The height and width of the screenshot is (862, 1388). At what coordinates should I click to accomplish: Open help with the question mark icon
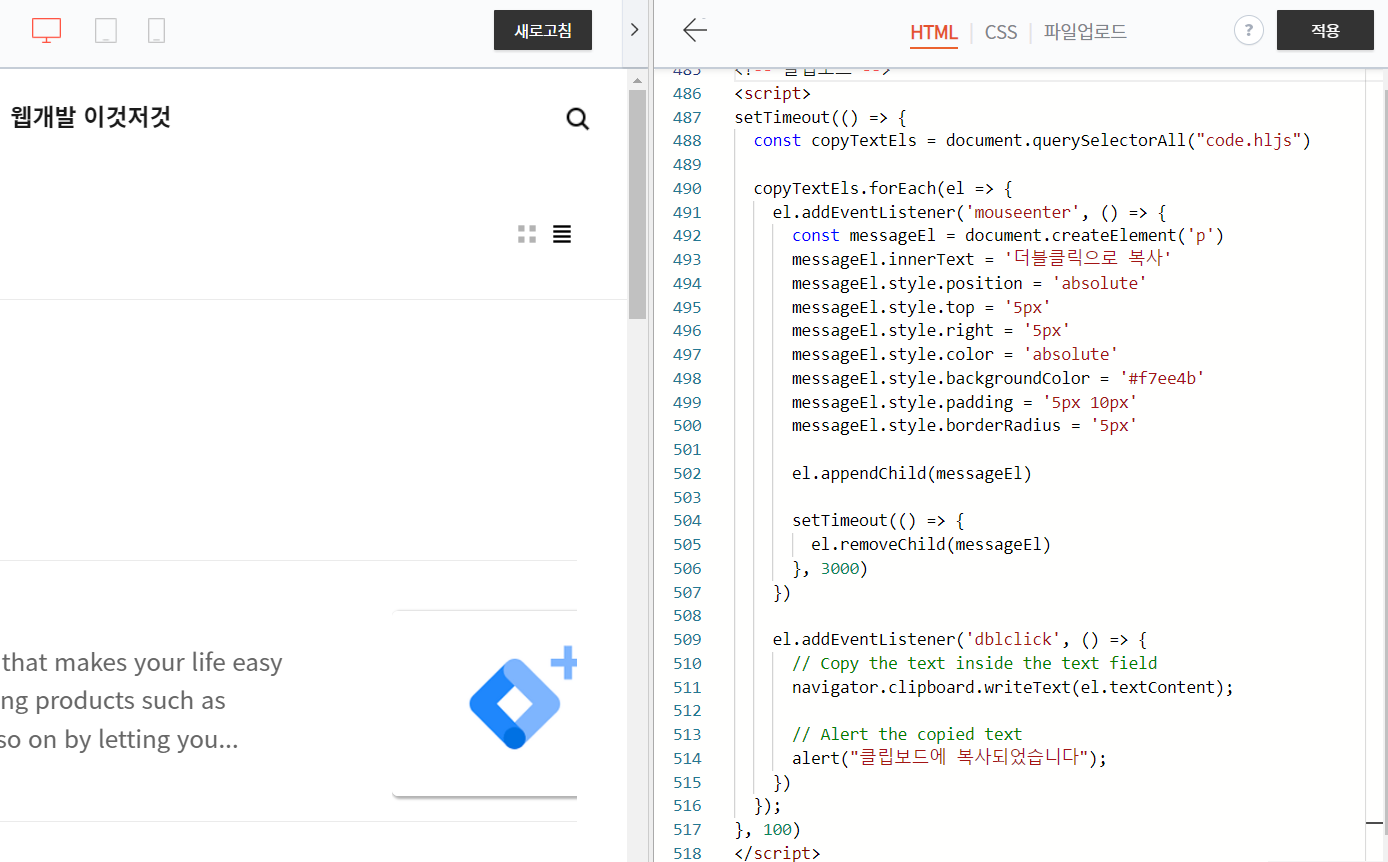click(x=1248, y=30)
